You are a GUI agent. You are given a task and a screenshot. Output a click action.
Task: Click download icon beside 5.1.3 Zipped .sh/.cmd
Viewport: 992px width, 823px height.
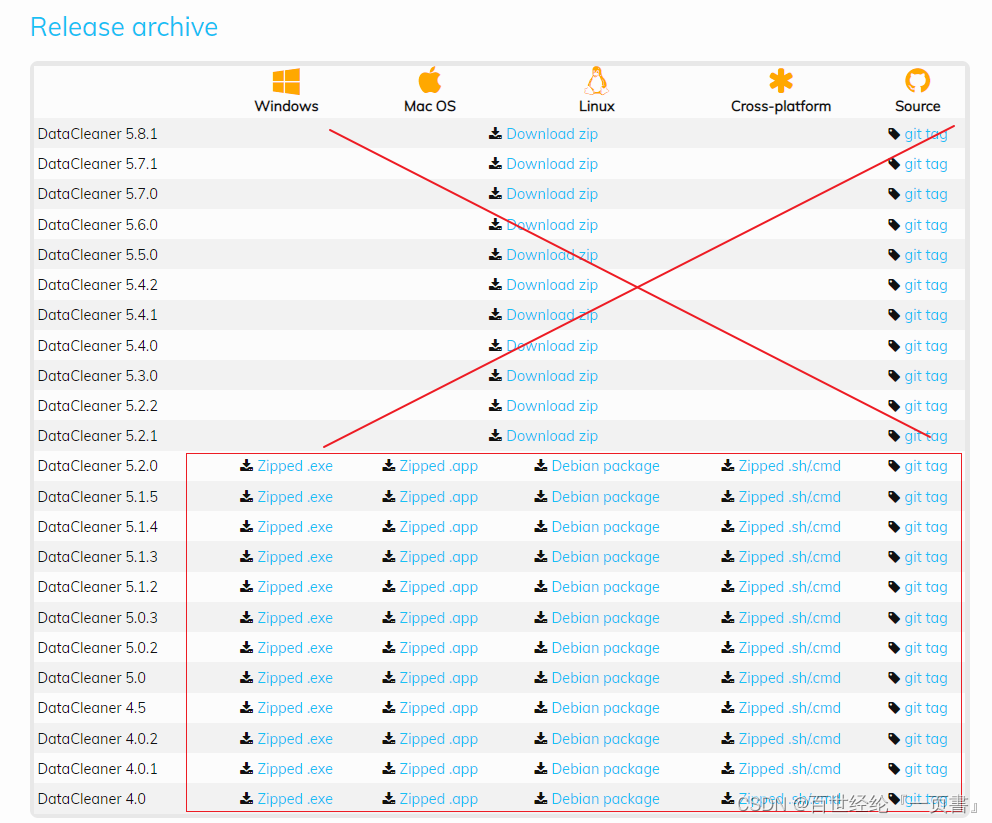[x=728, y=557]
